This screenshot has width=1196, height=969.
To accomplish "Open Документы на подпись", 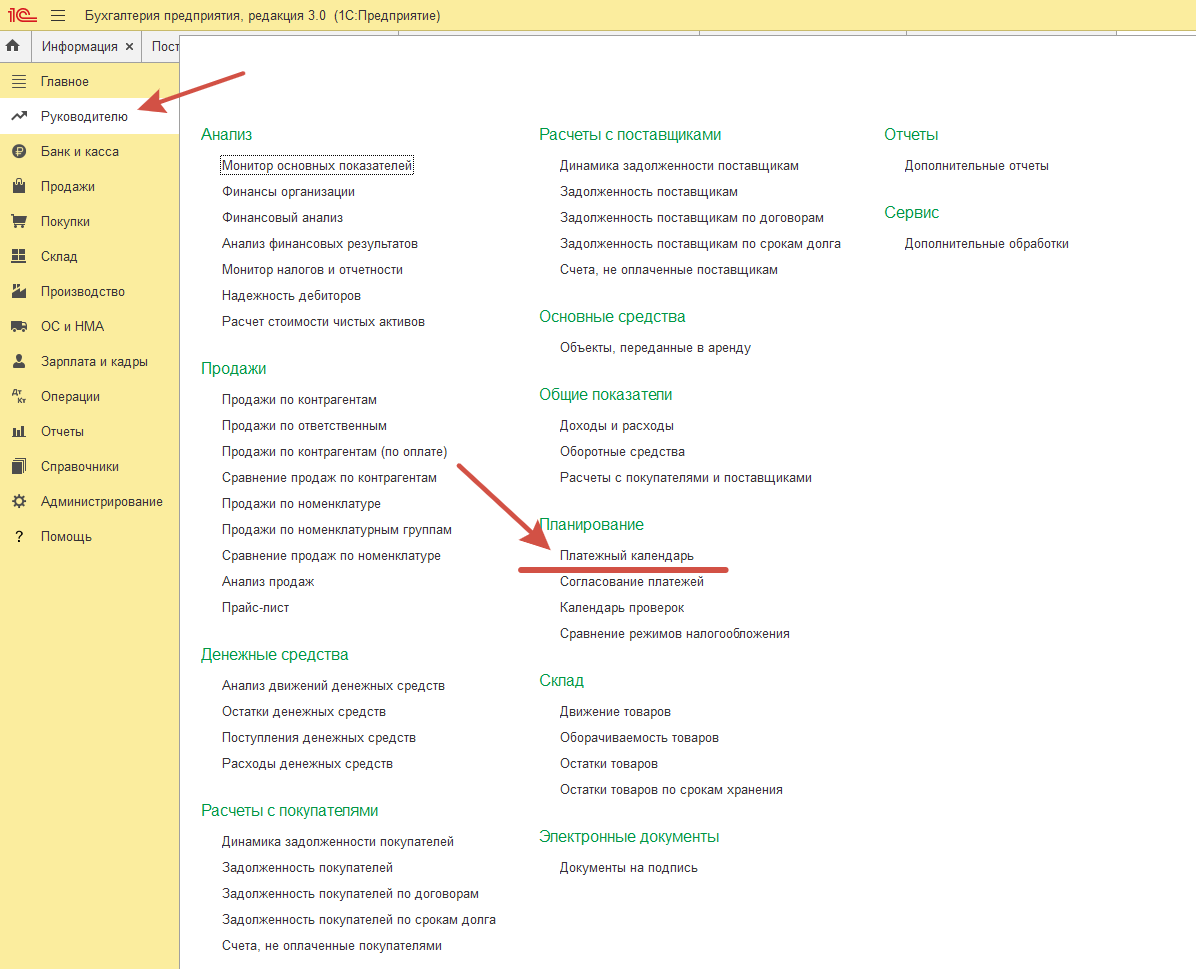I will 629,868.
